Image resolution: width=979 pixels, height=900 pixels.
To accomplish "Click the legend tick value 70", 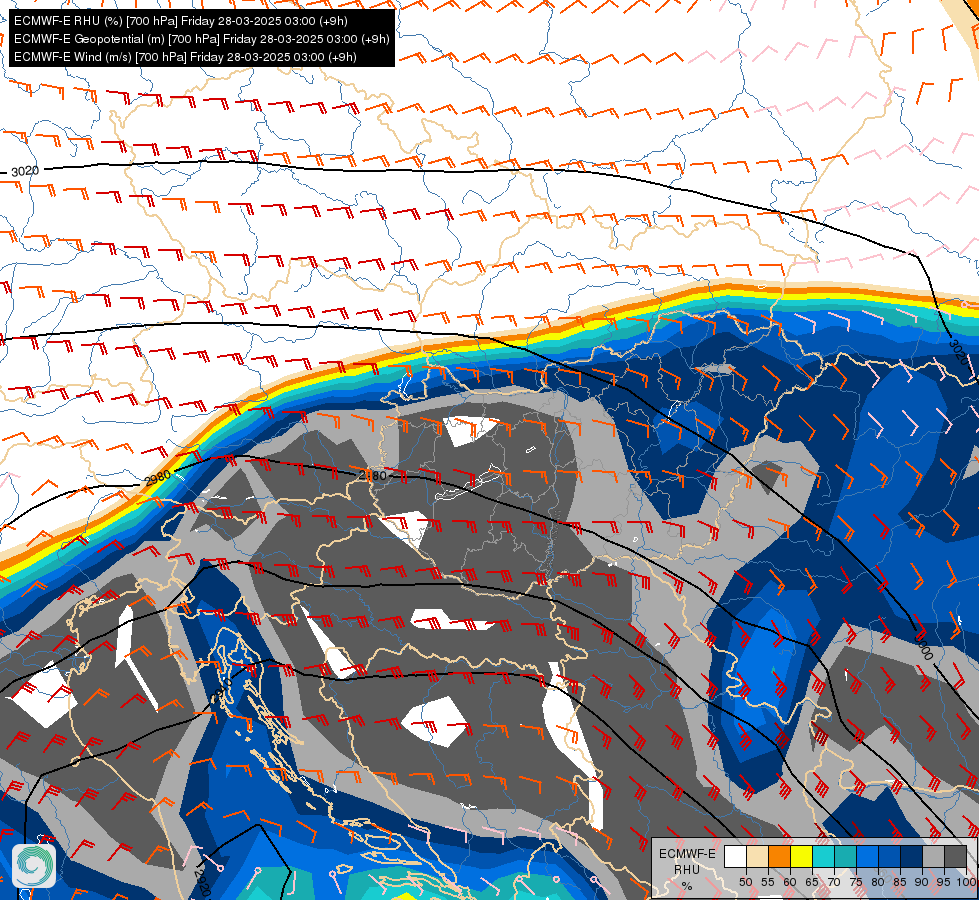I will [x=834, y=882].
